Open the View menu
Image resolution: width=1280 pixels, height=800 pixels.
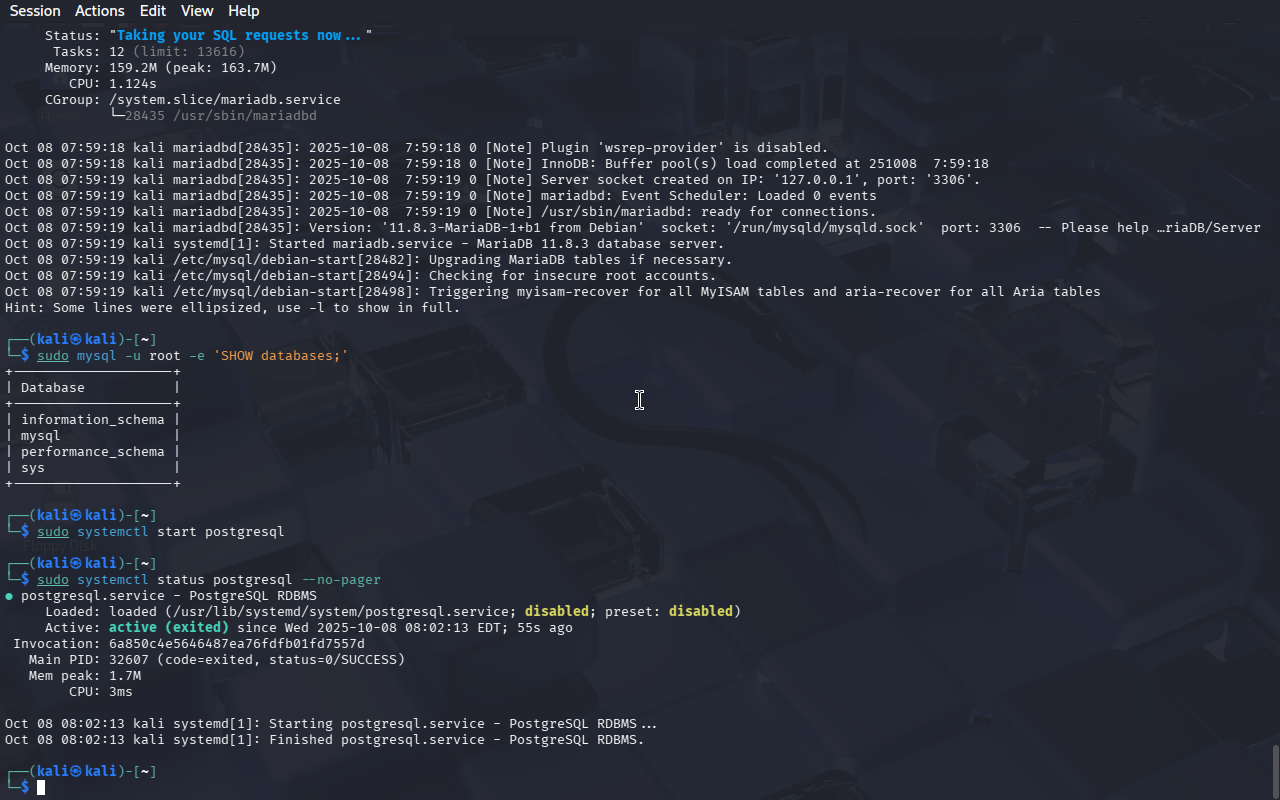pyautogui.click(x=197, y=11)
